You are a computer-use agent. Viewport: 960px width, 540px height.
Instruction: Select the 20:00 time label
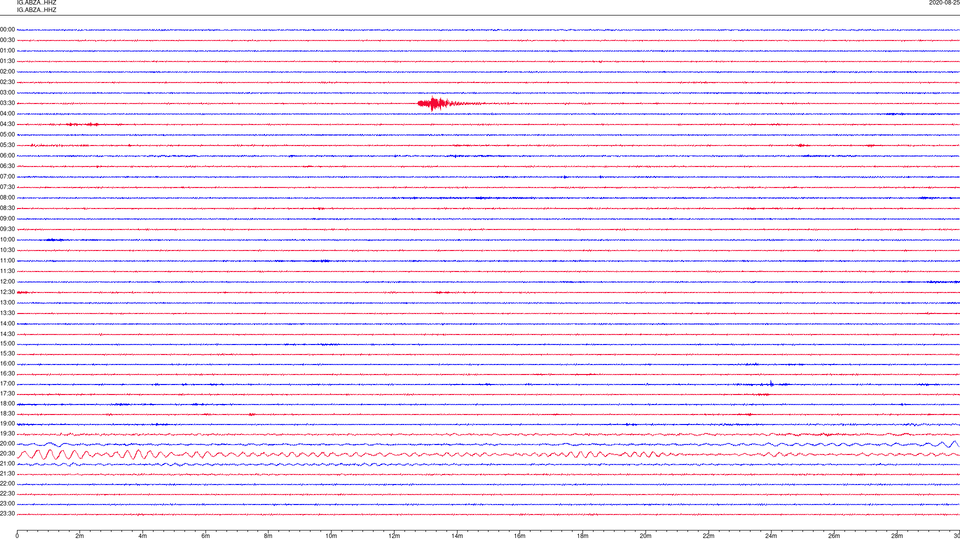coord(7,444)
